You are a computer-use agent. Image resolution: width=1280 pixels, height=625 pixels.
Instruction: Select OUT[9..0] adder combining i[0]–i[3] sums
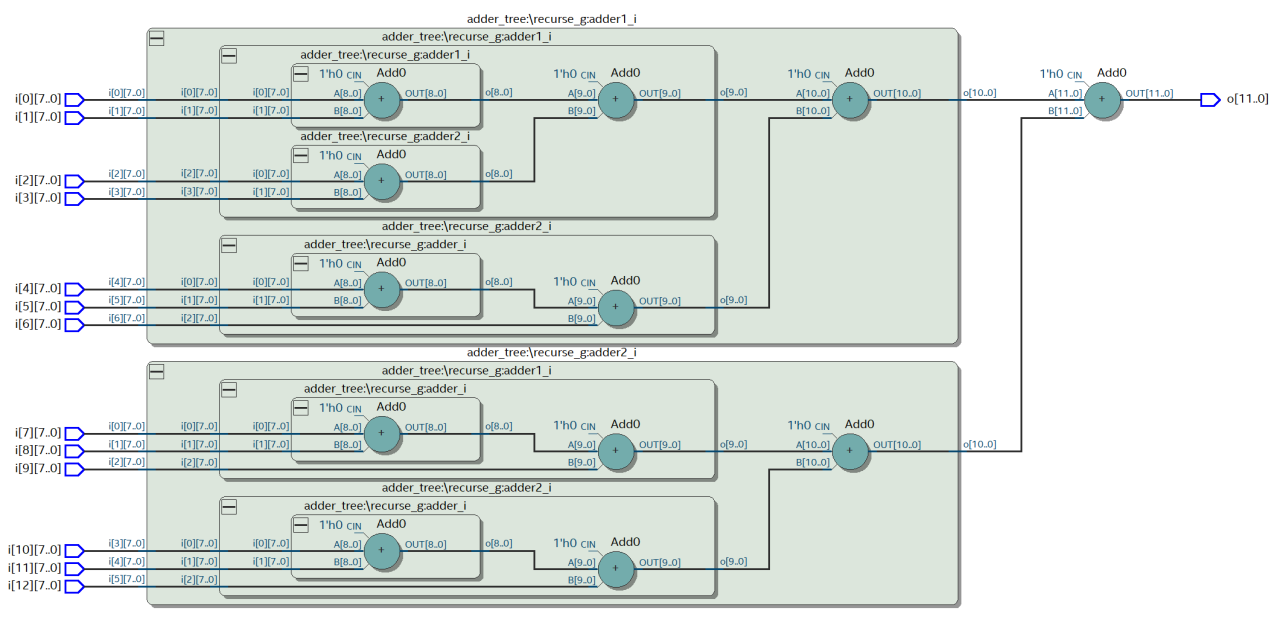click(616, 99)
